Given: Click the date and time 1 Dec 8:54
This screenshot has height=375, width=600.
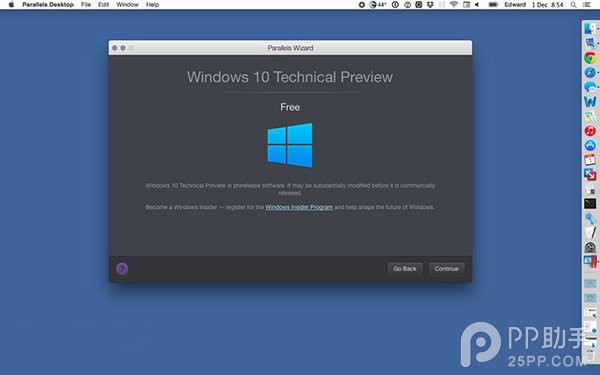Looking at the screenshot, I should (547, 5).
